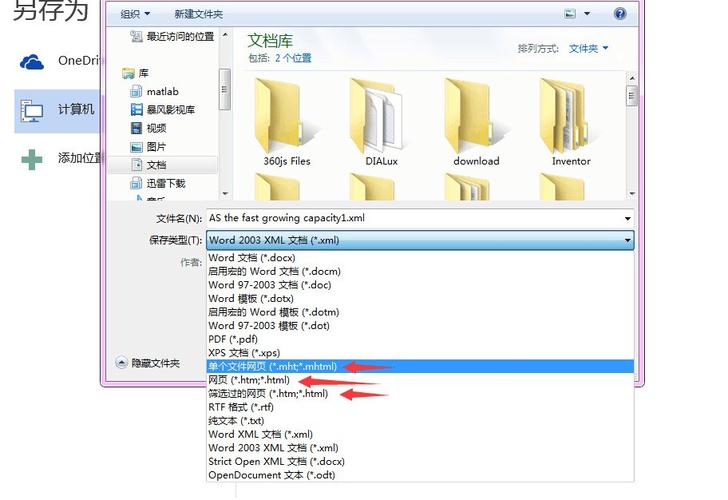The image size is (728, 500).
Task: Choose Word 2003 XML 文档 in list
Action: pyautogui.click(x=420, y=448)
